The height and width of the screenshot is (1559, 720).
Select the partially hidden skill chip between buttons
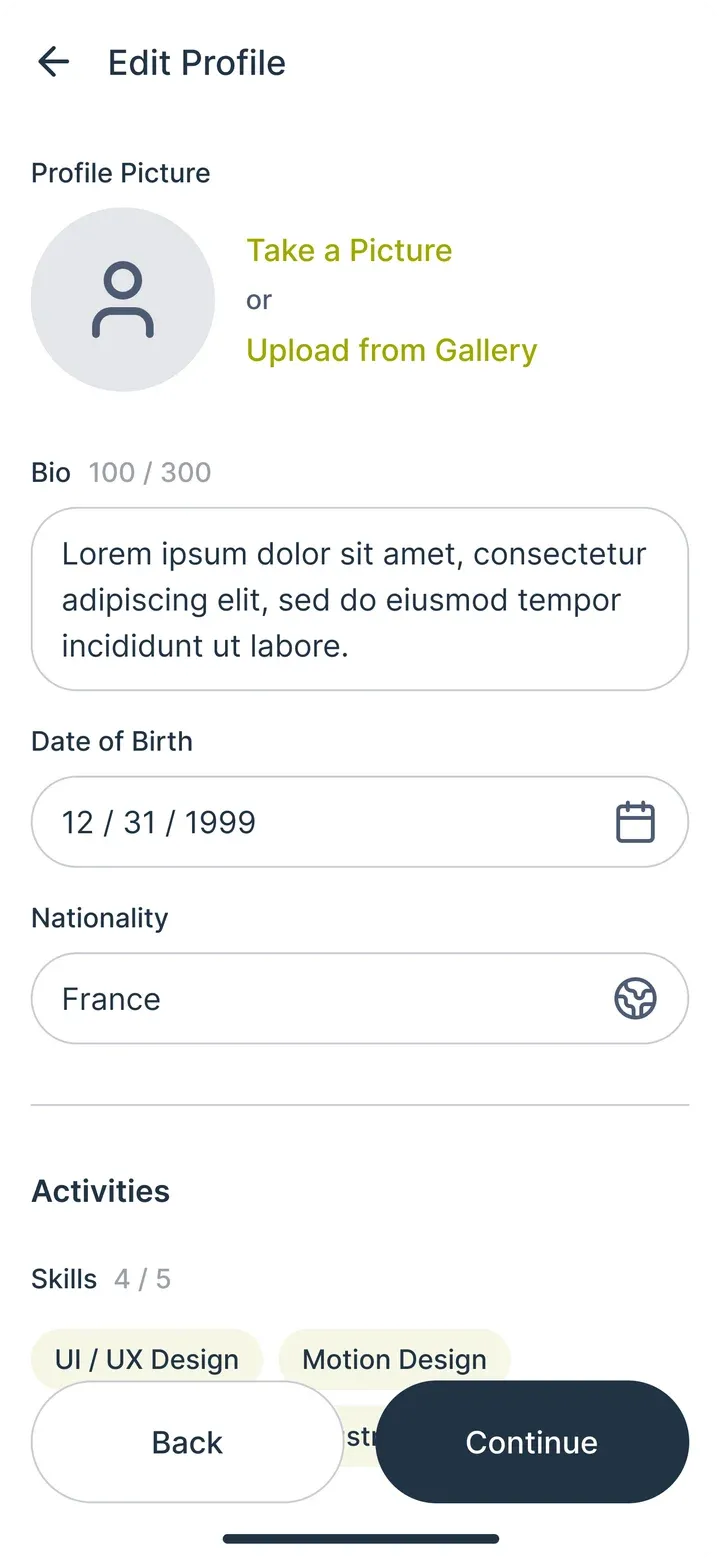(360, 1437)
